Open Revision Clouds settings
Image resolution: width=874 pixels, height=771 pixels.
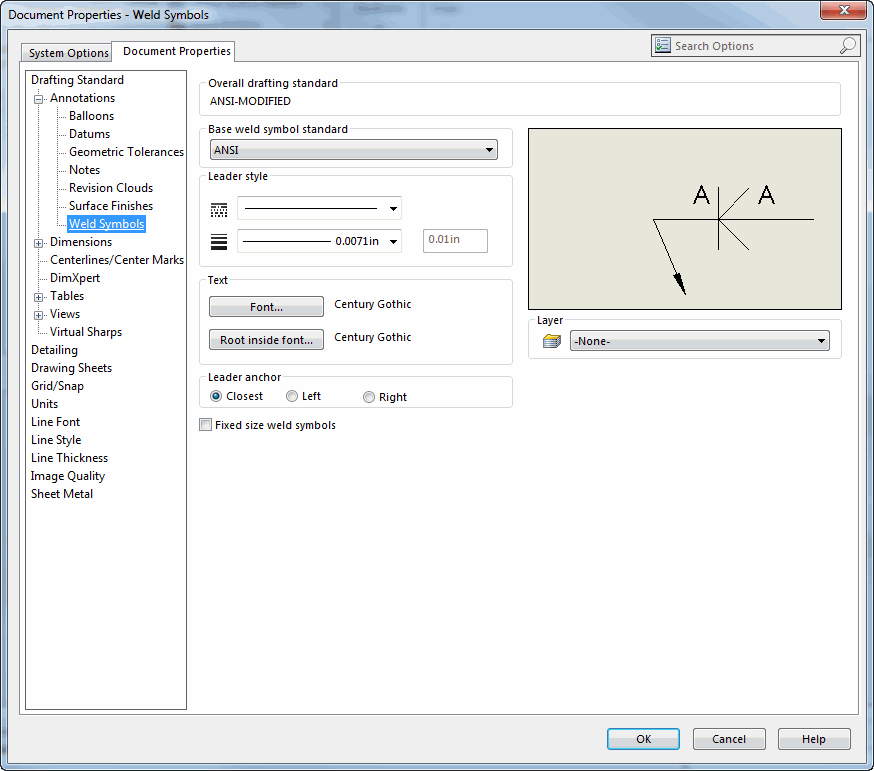111,188
